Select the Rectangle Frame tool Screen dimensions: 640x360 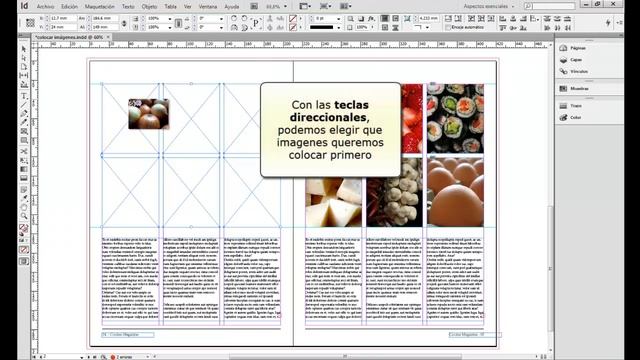24,131
